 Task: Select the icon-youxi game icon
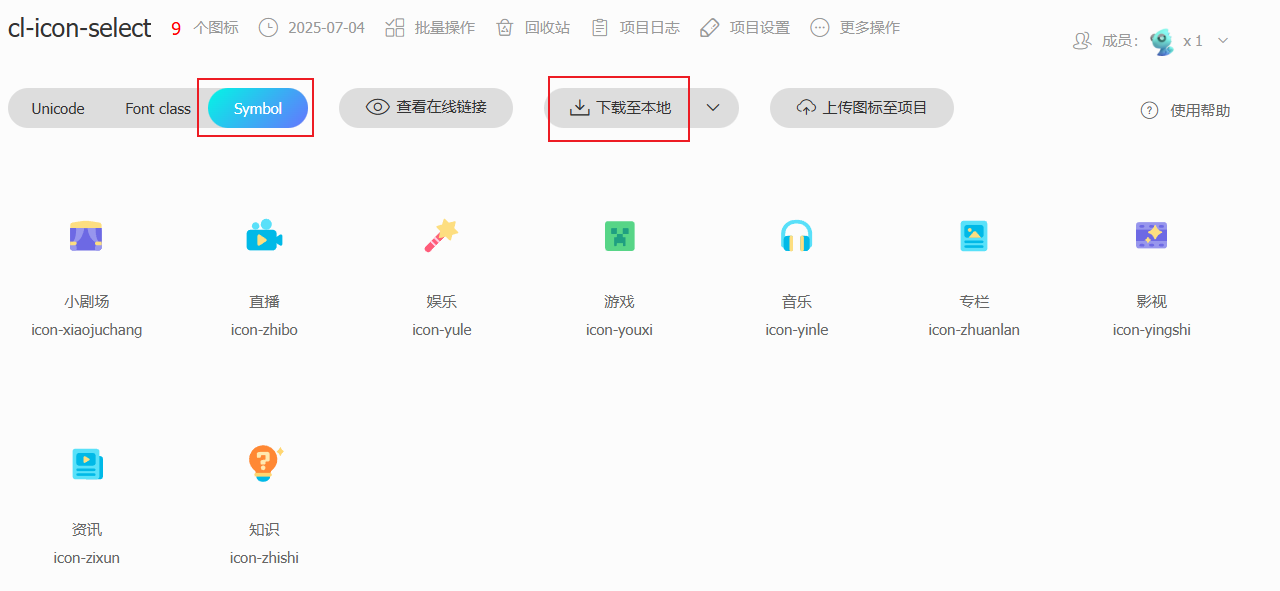pyautogui.click(x=619, y=236)
